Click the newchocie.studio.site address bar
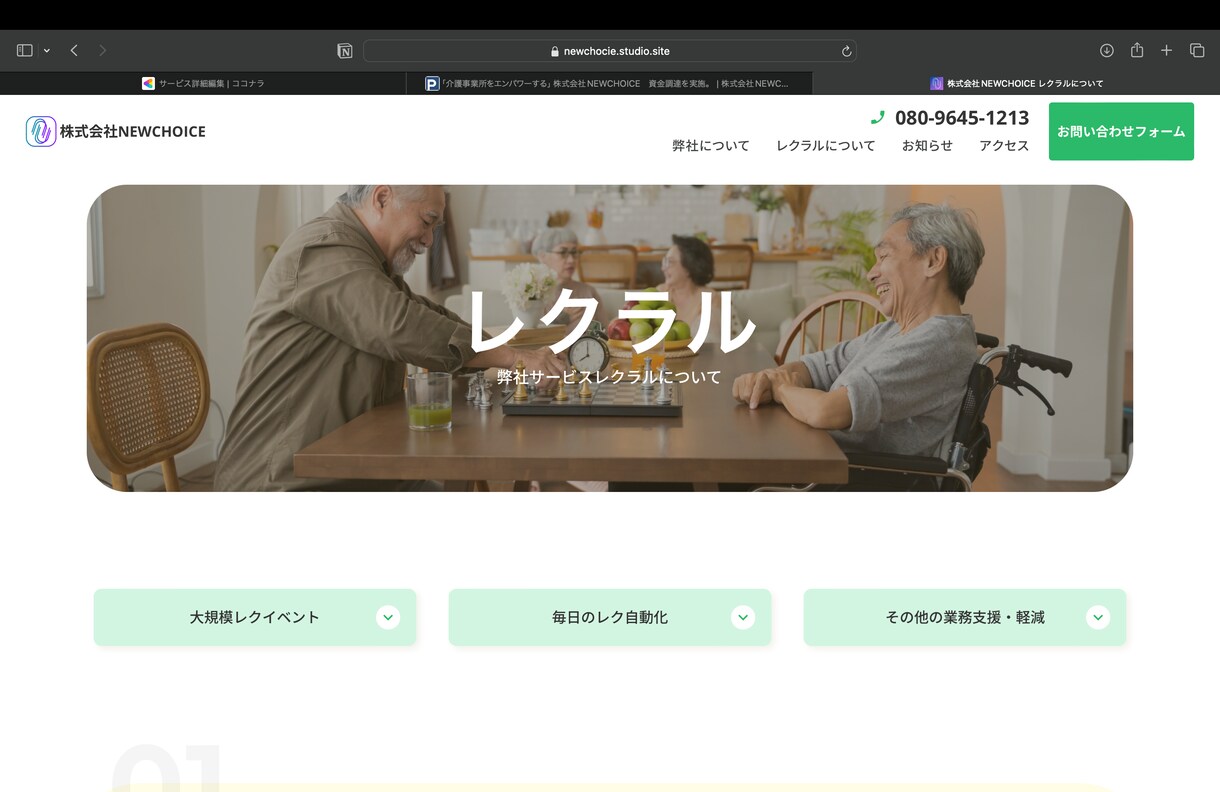This screenshot has height=792, width=1220. click(610, 51)
